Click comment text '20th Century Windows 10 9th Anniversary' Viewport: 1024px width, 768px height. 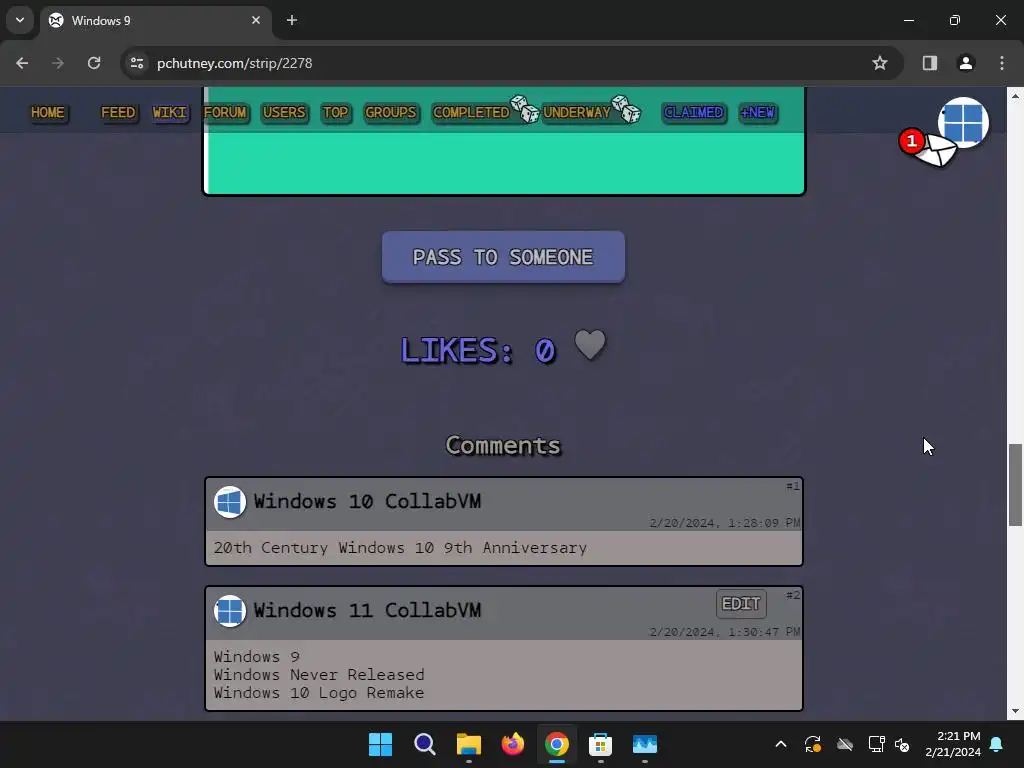tap(400, 547)
